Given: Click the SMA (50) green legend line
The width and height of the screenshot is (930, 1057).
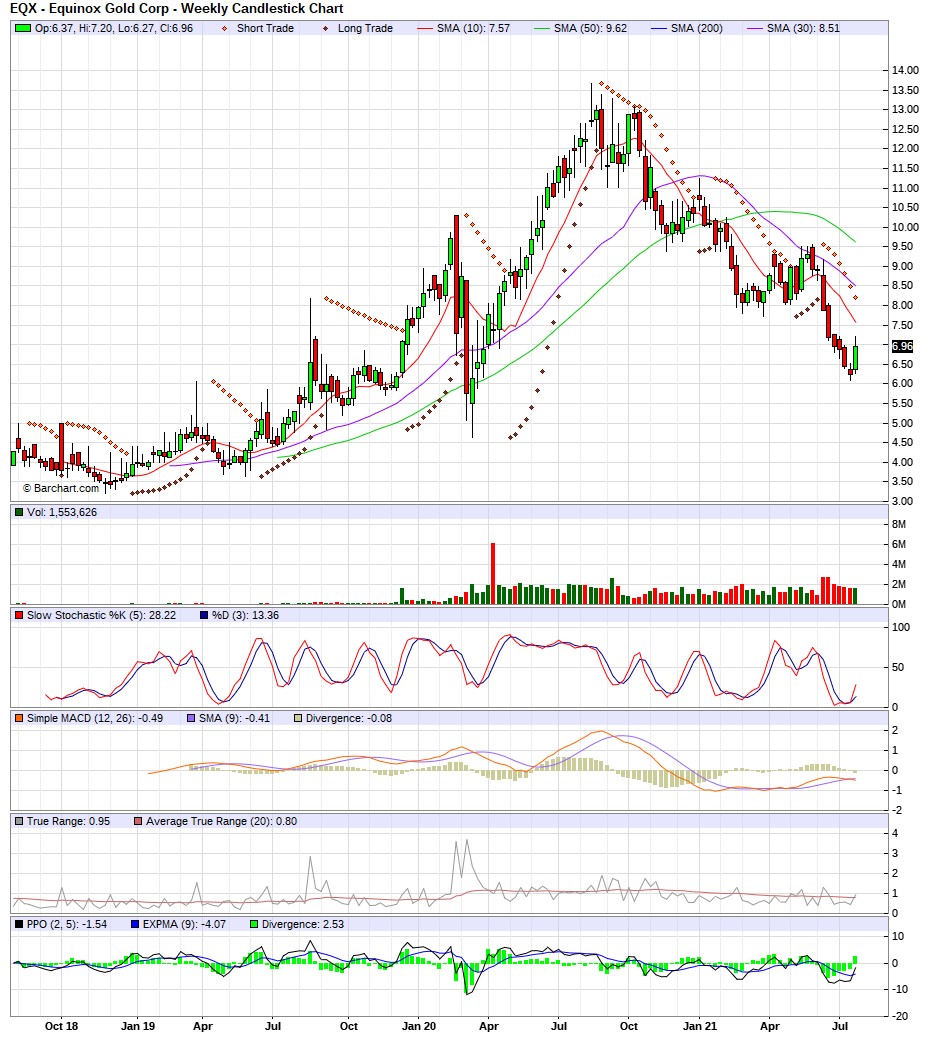Looking at the screenshot, I should click(542, 28).
